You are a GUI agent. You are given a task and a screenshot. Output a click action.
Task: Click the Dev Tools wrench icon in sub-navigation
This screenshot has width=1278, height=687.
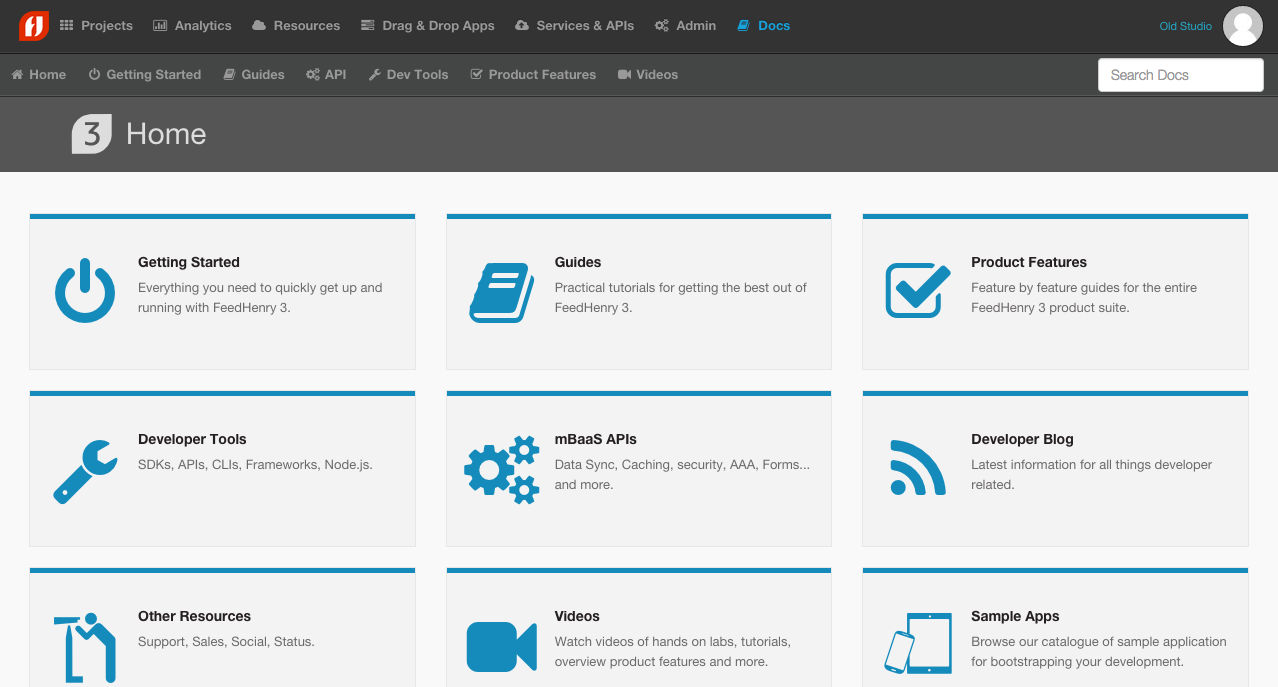tap(375, 75)
